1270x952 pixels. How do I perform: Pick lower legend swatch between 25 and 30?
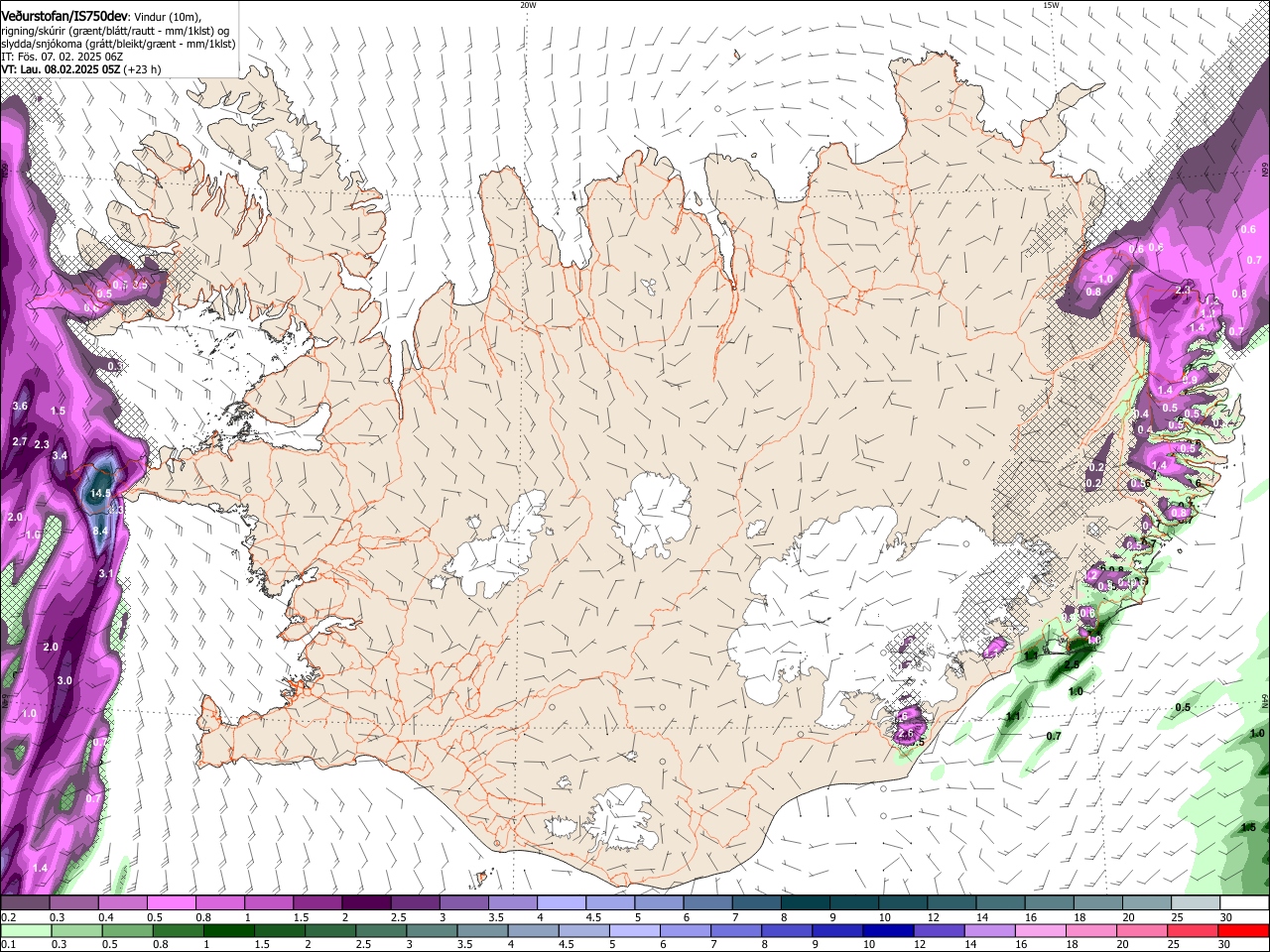pos(1194,930)
